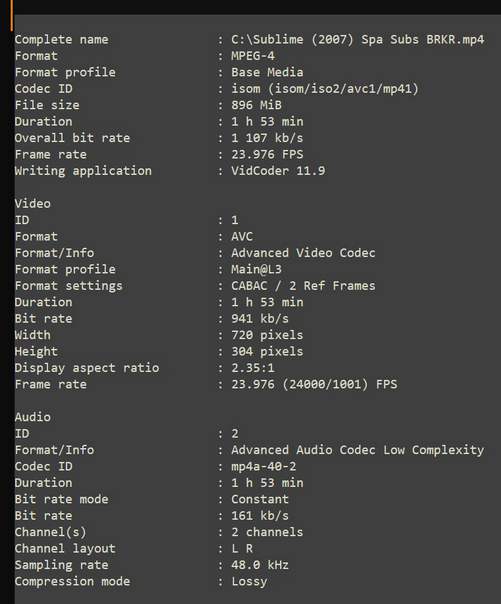This screenshot has width=501, height=604.
Task: Click the 48.0 kHz sampling rate value
Action: tap(260, 565)
